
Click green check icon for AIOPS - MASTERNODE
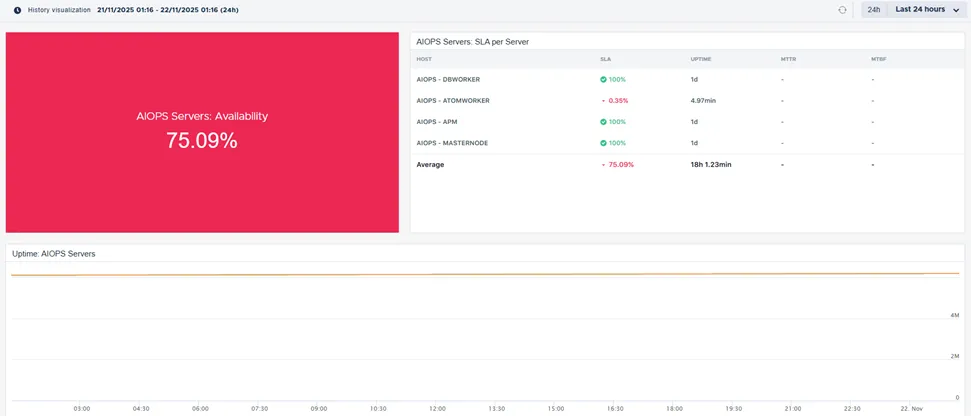click(x=603, y=143)
